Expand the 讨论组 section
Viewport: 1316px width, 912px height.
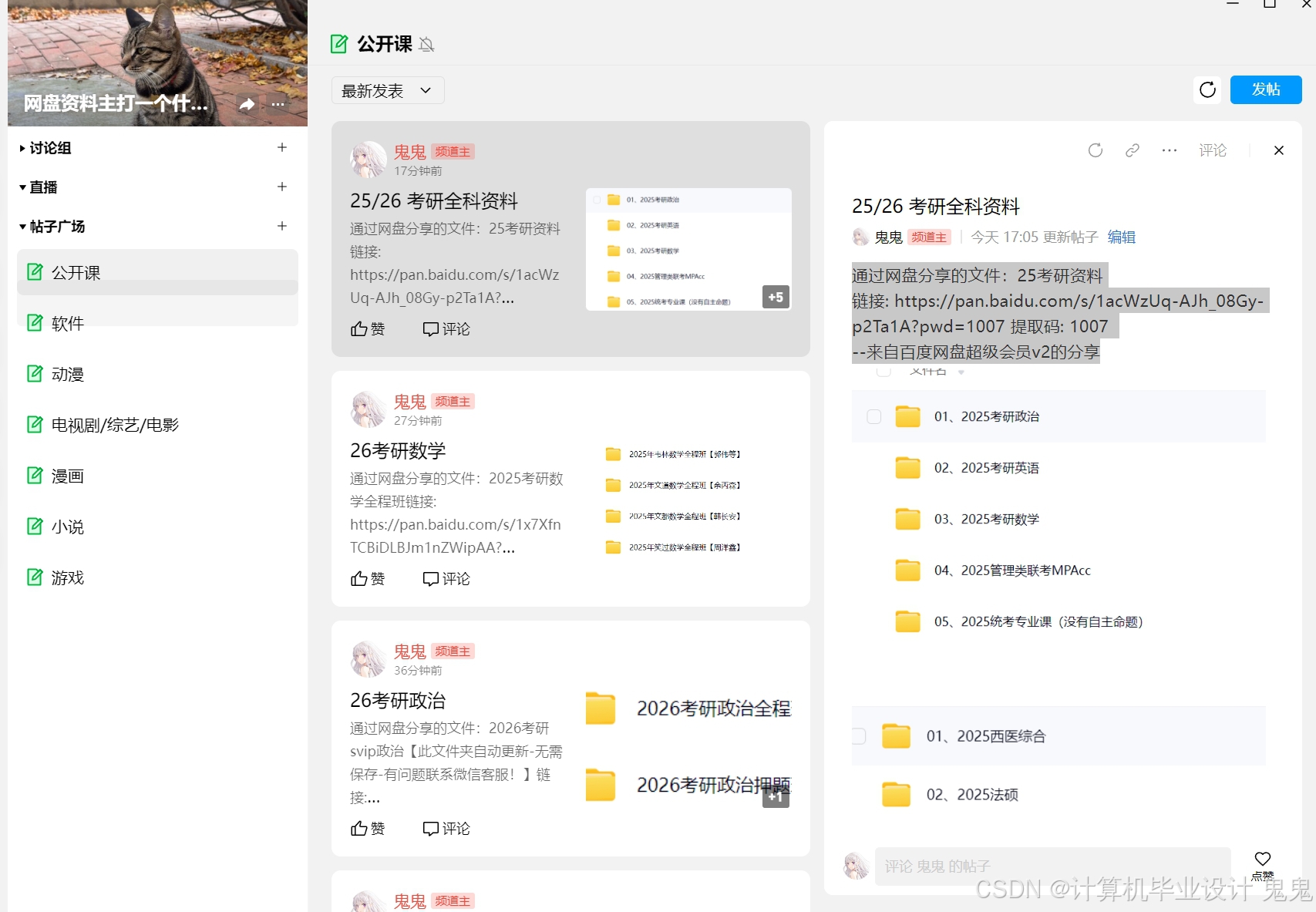(45, 148)
